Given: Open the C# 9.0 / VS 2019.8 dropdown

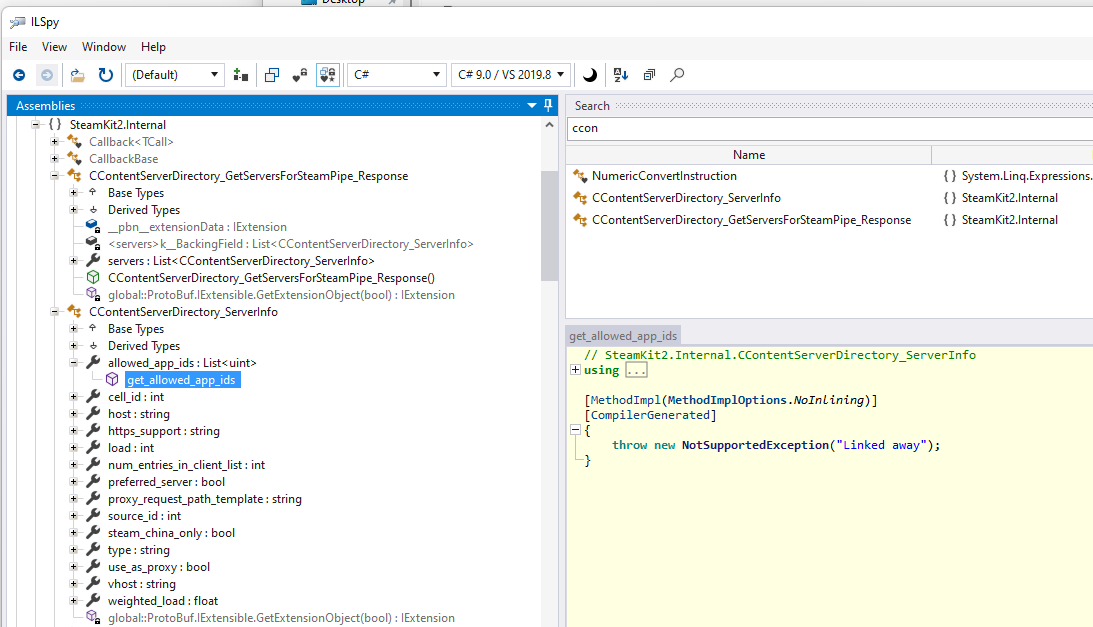Looking at the screenshot, I should [x=511, y=74].
